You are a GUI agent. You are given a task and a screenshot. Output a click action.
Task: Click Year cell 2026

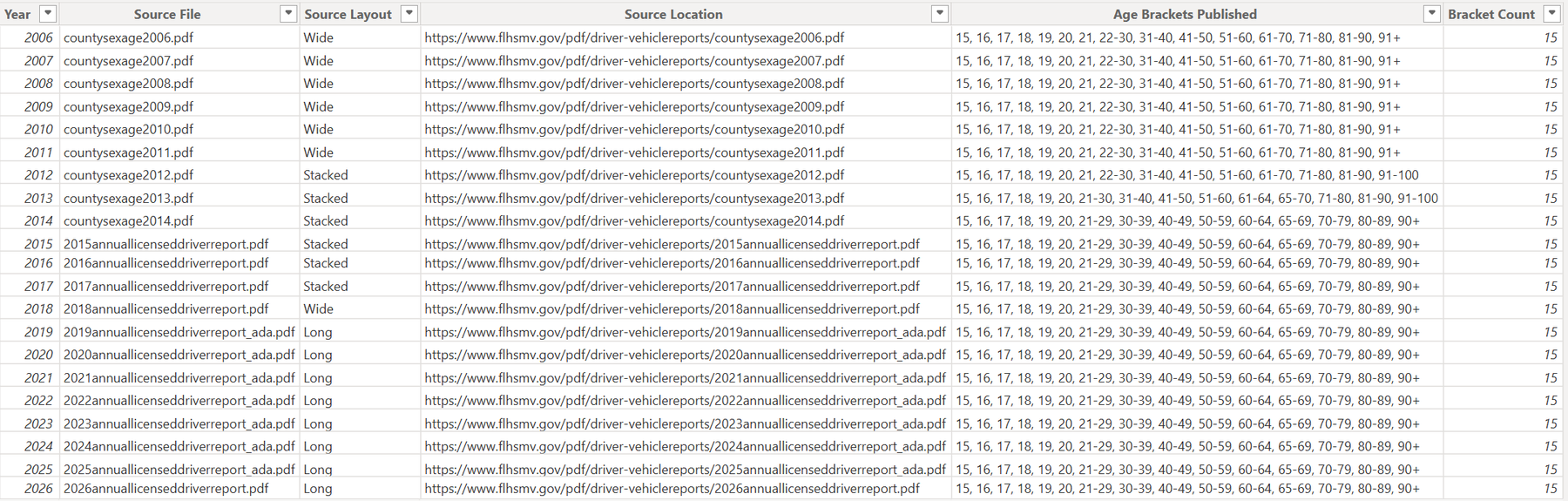[38, 488]
